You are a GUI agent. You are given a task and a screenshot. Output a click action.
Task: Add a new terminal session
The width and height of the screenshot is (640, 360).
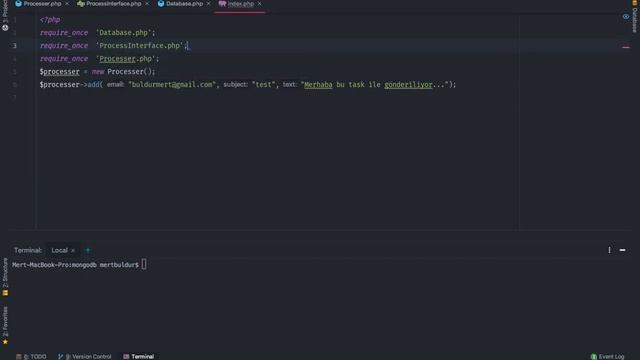88,250
